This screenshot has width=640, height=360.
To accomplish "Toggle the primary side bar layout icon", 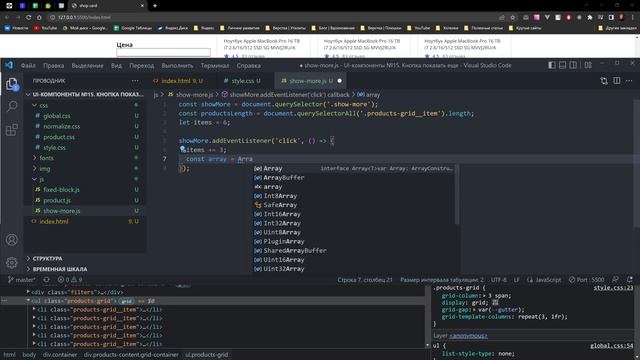I will [x=552, y=65].
